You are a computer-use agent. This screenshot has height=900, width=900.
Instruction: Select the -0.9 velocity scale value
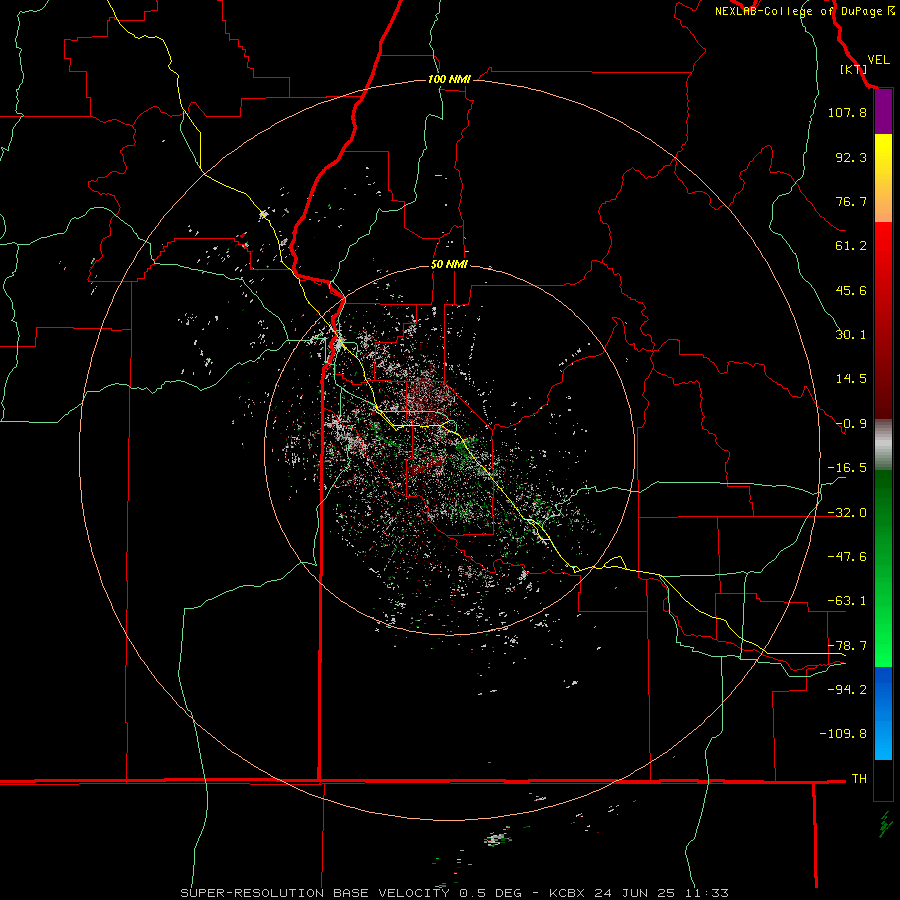851,424
